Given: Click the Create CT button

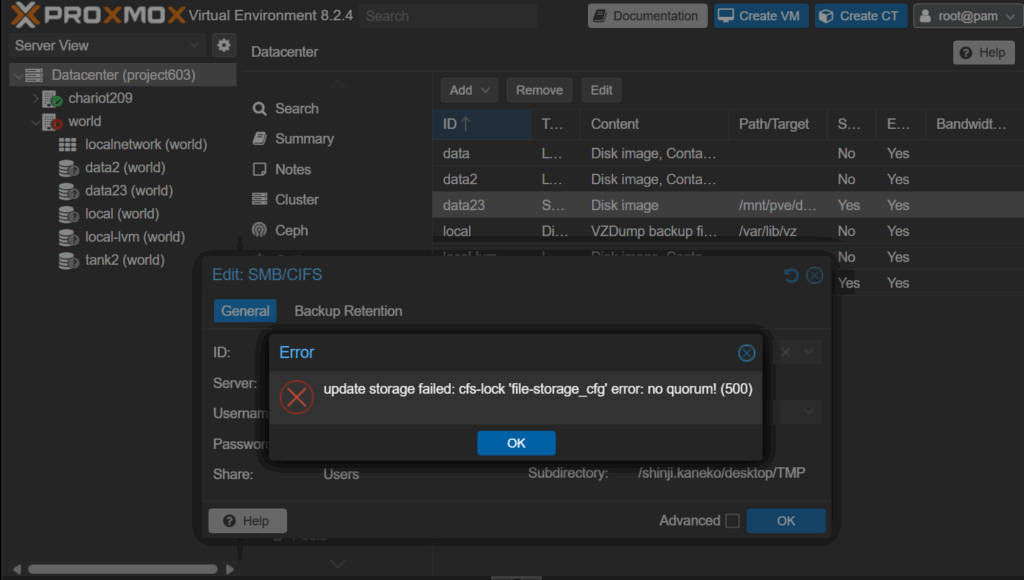Looking at the screenshot, I should [861, 16].
